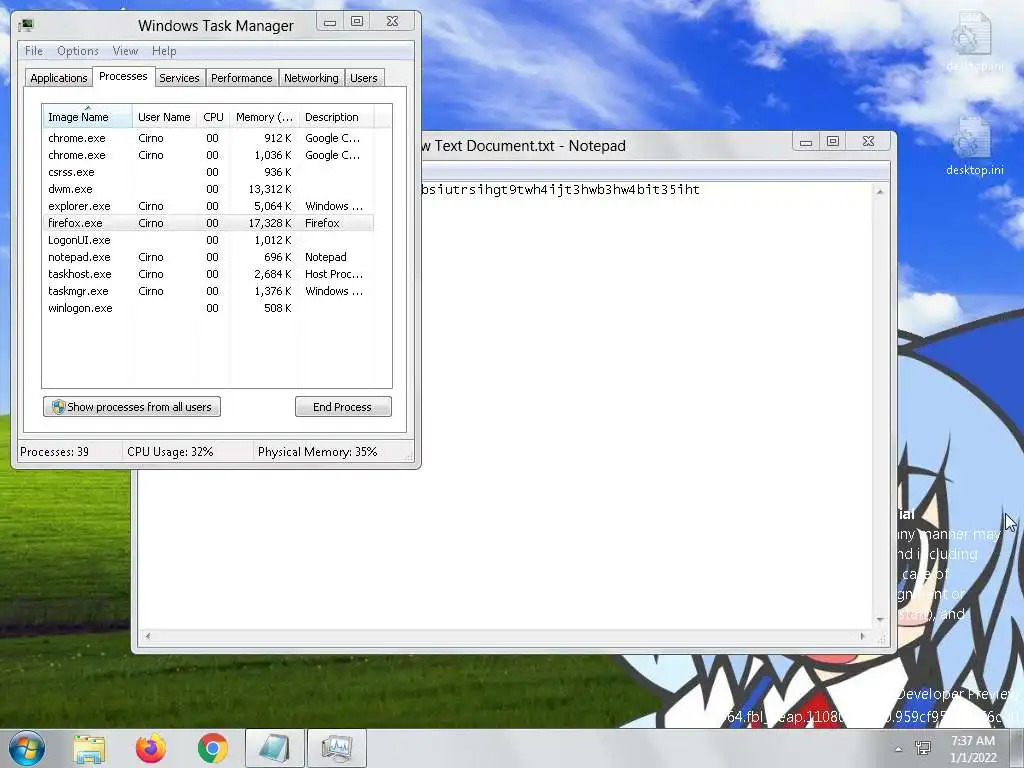Show hidden tray icons arrow
Image resolution: width=1024 pixels, height=768 pixels.
[x=899, y=749]
